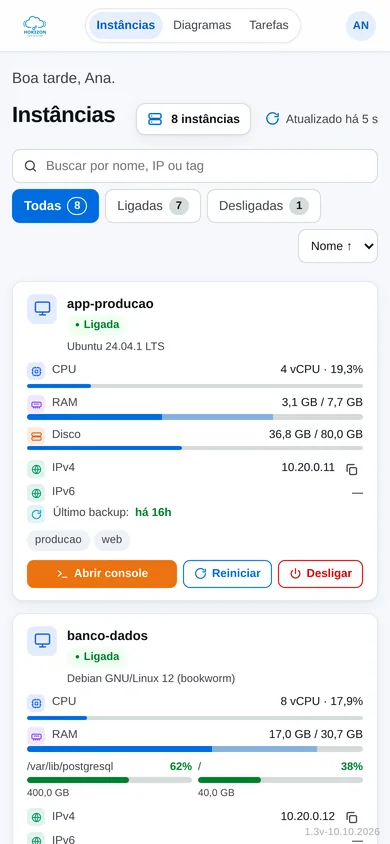Click the CPU icon in the banco-dados card
The height and width of the screenshot is (844, 390).
click(x=36, y=703)
